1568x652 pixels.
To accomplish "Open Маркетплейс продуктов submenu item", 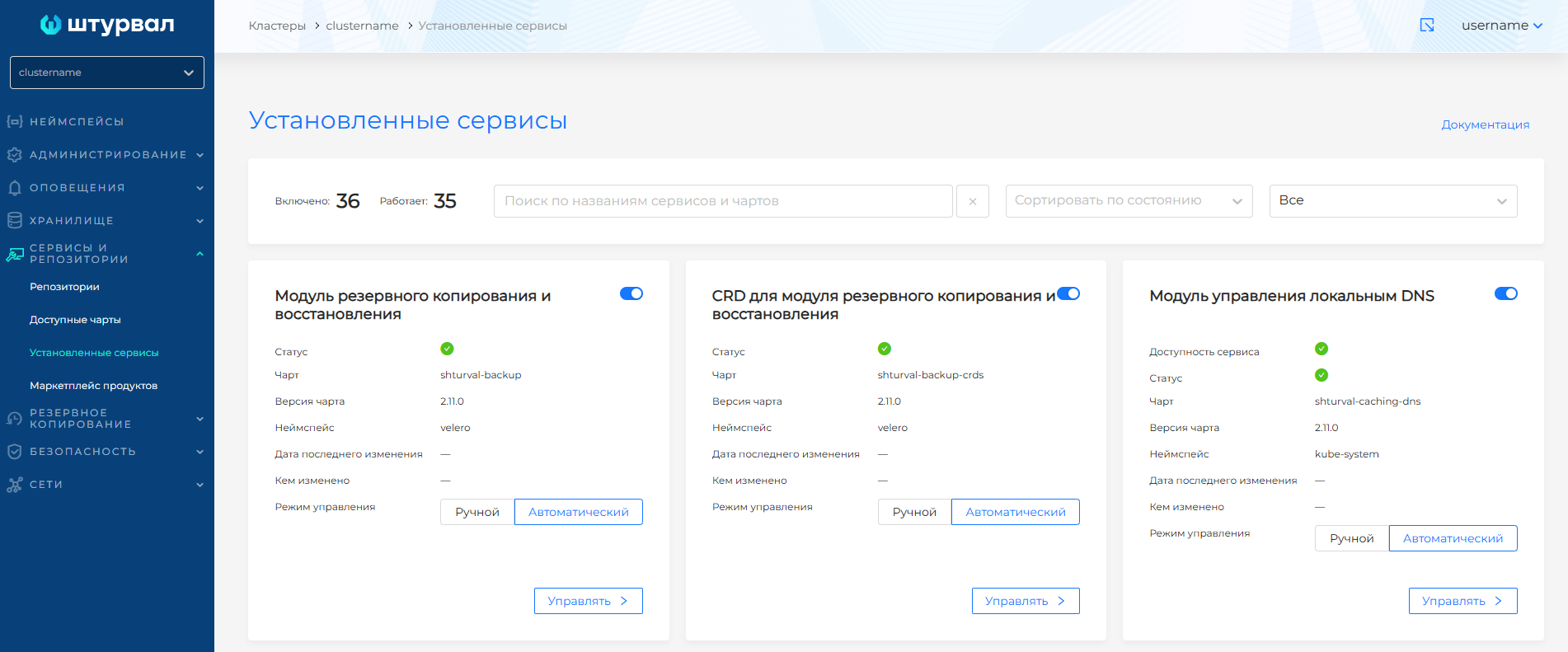I will coord(93,386).
